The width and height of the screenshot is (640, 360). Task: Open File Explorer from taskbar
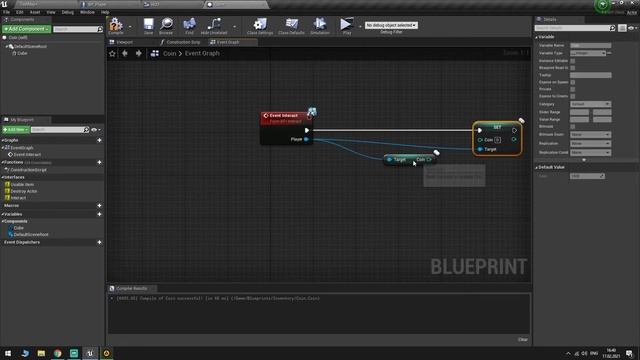click(41, 353)
